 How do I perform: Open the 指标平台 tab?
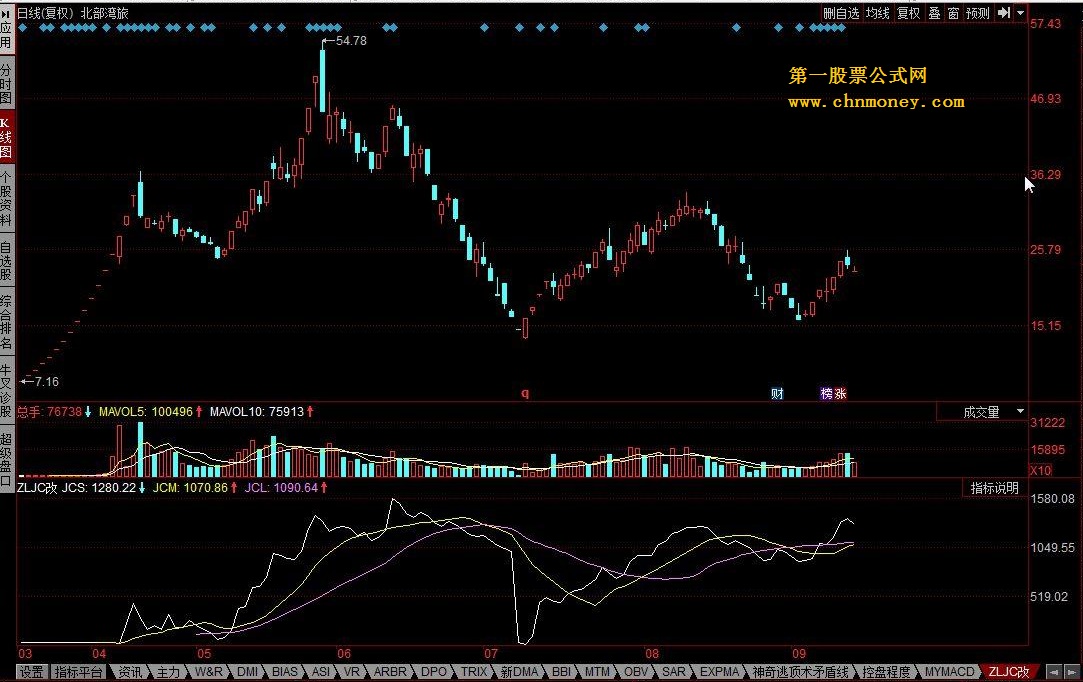(78, 672)
